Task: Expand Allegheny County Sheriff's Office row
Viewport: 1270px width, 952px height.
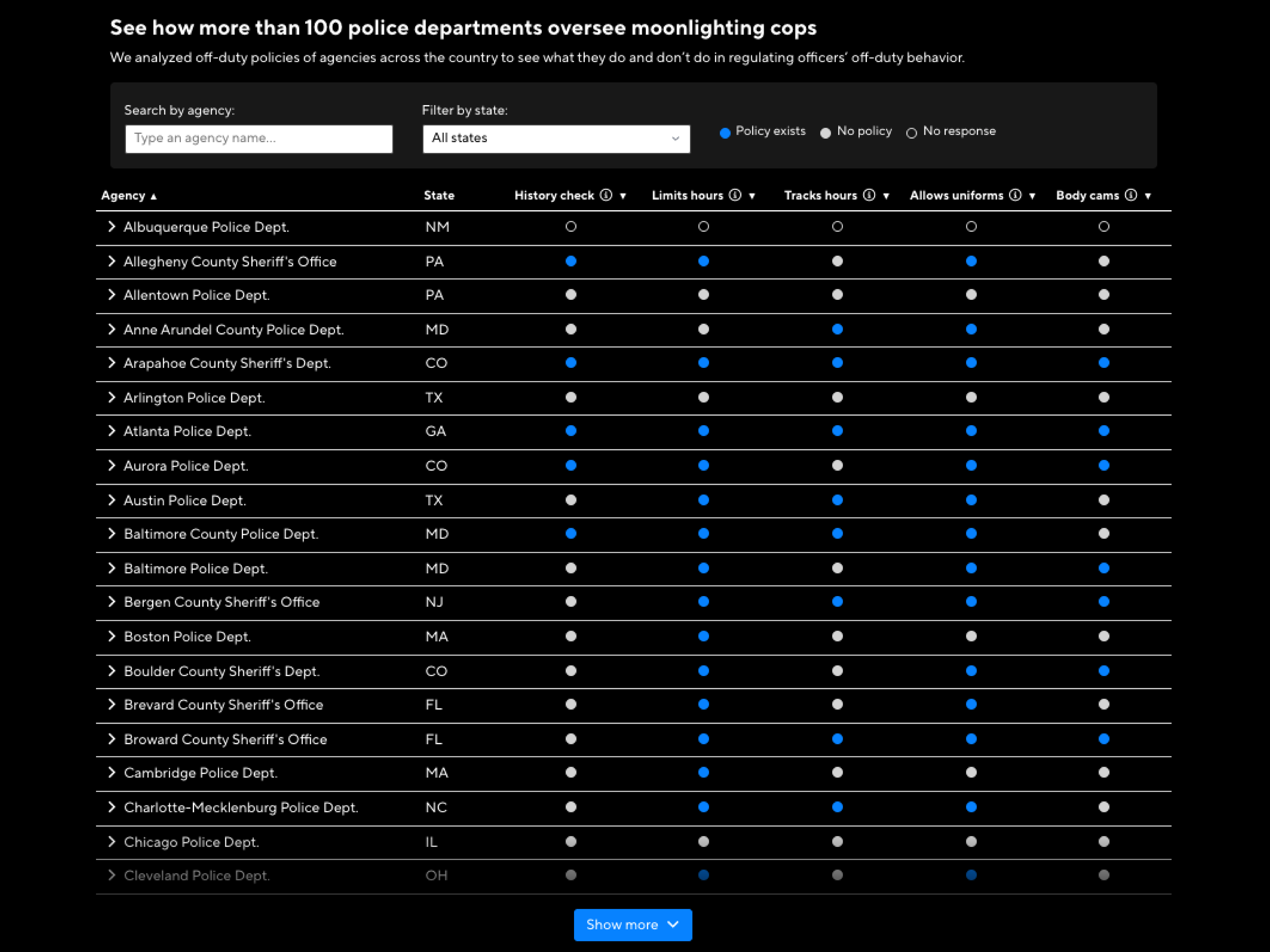Action: coord(112,261)
